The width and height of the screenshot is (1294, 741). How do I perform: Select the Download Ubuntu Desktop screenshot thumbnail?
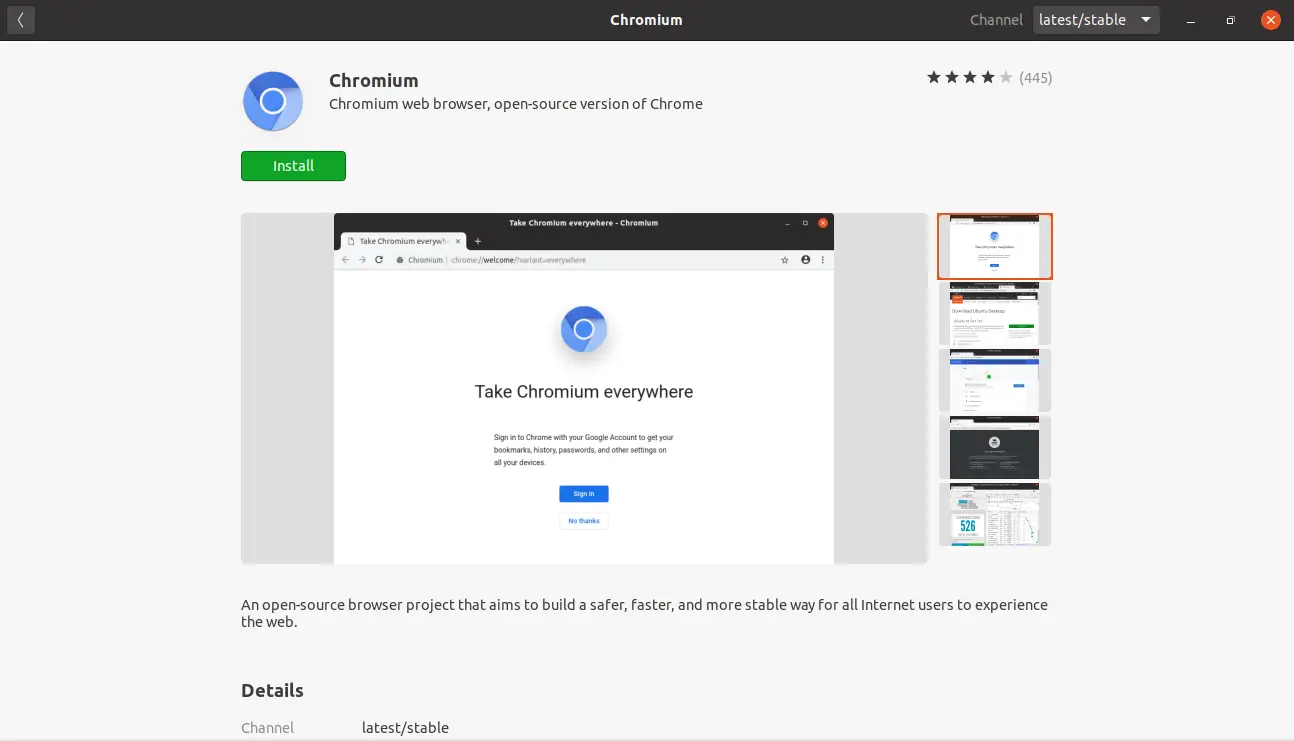coord(995,313)
